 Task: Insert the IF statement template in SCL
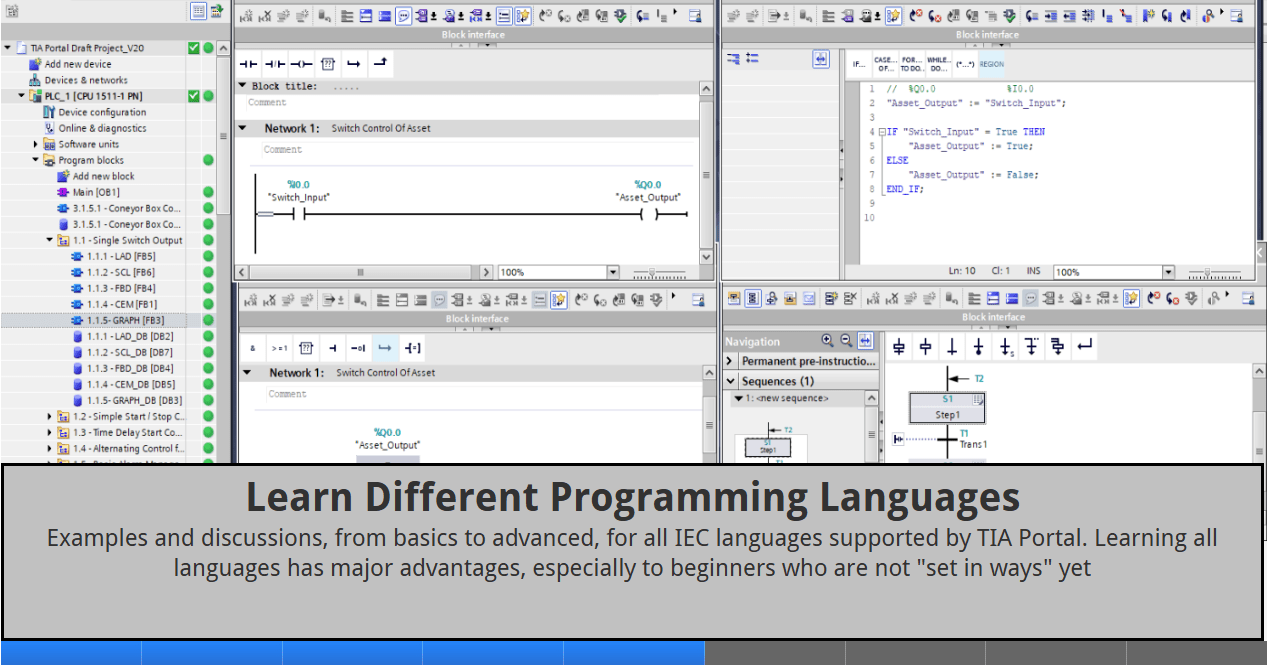(858, 64)
